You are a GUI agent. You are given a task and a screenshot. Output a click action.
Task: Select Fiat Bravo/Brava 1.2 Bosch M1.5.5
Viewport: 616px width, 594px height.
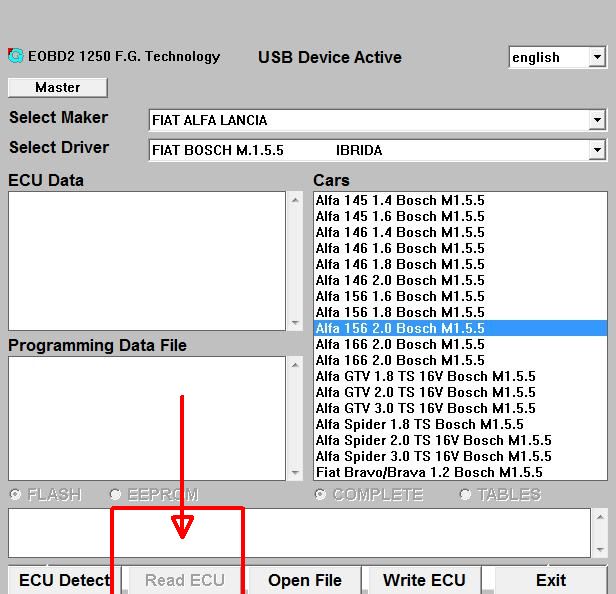point(460,472)
